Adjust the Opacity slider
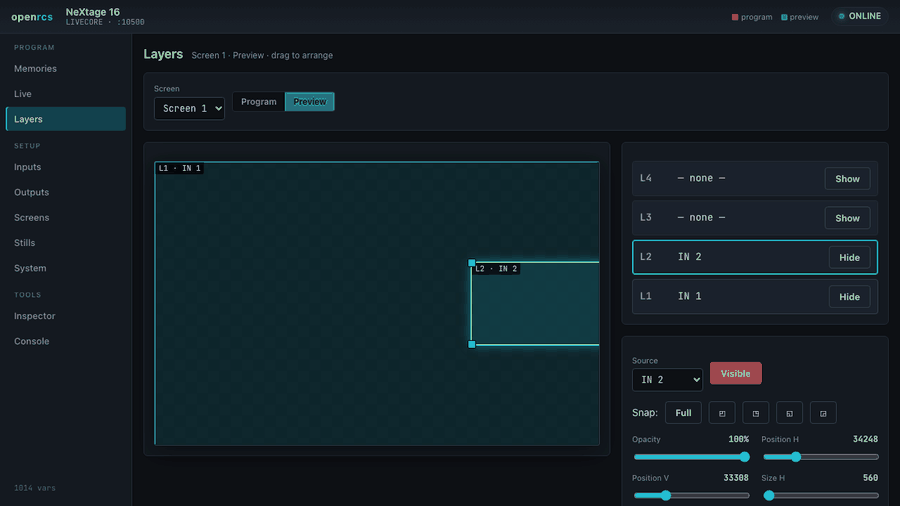900x506 pixels. click(x=691, y=457)
